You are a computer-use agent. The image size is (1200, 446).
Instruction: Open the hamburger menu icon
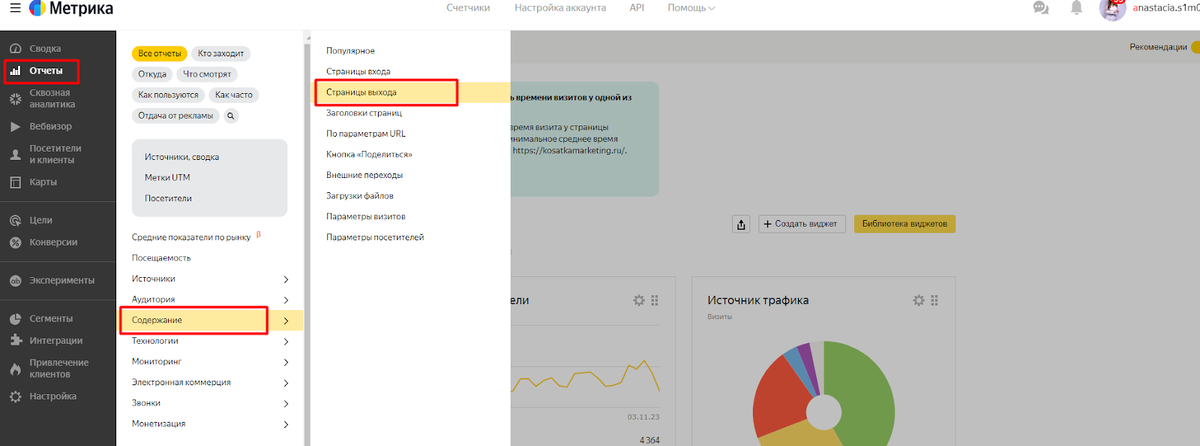point(15,8)
